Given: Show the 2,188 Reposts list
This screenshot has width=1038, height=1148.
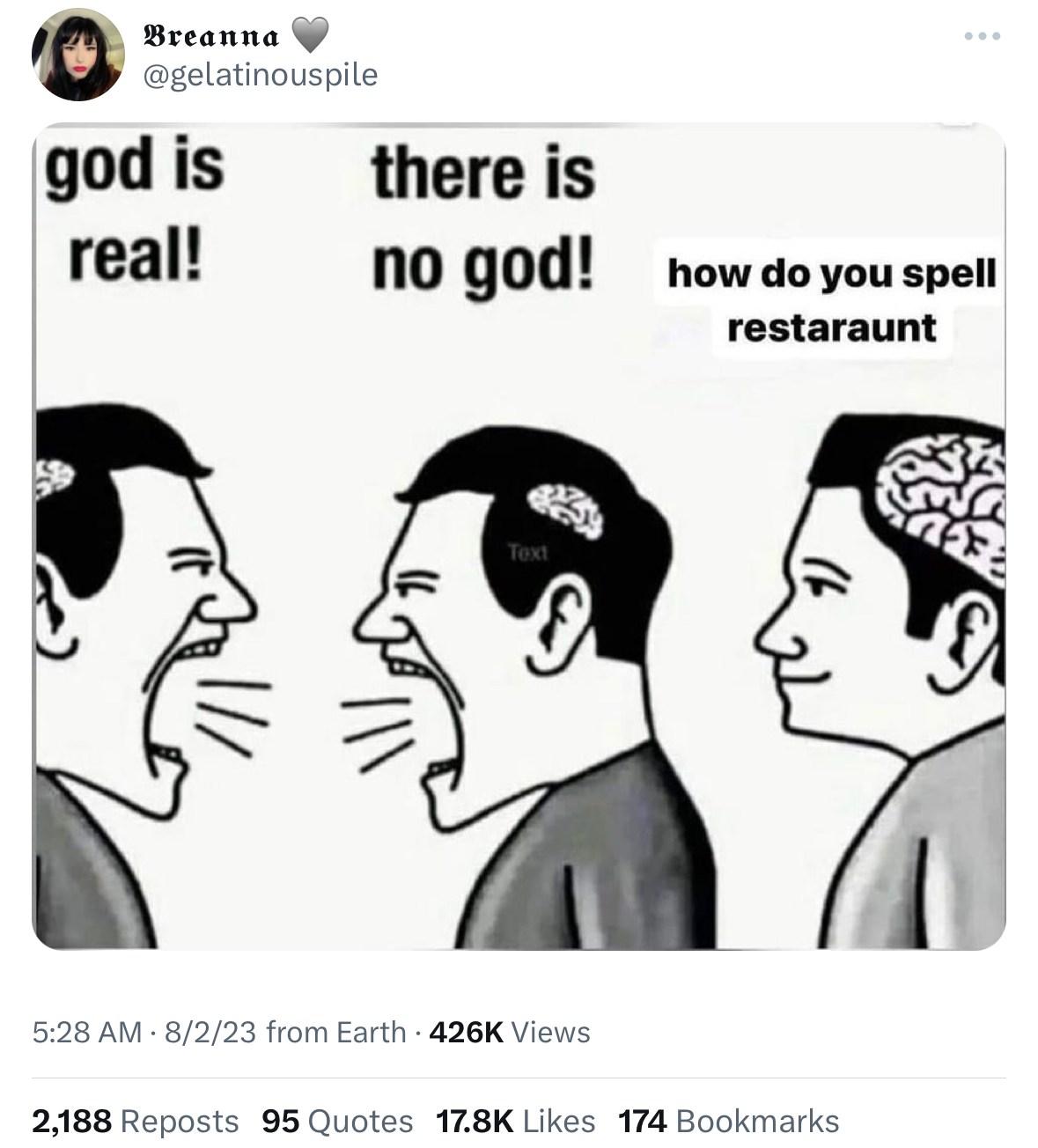Looking at the screenshot, I should (136, 1121).
